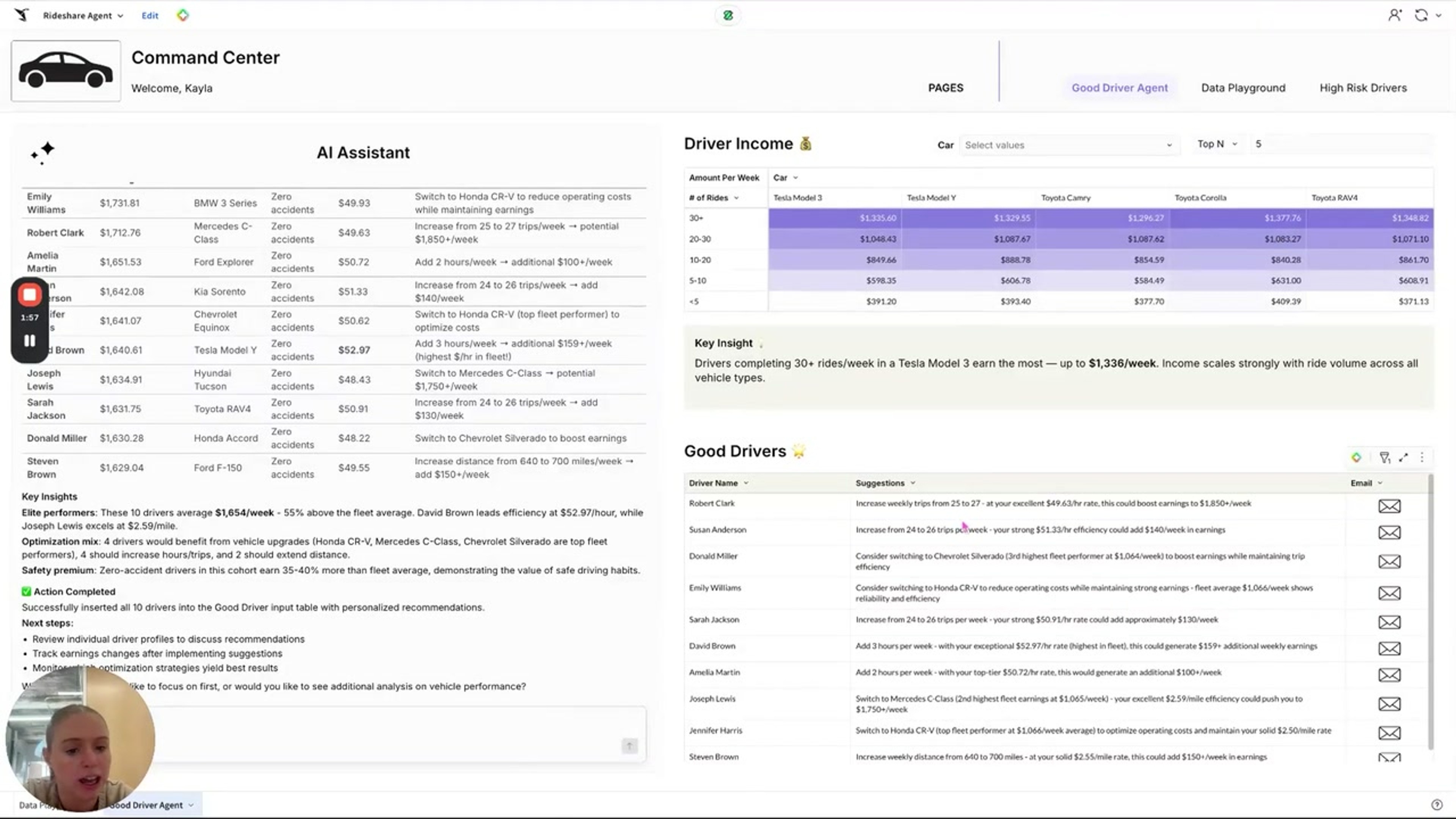Click the email icon for Donald Miller
This screenshot has height=819, width=1456.
pos(1389,561)
